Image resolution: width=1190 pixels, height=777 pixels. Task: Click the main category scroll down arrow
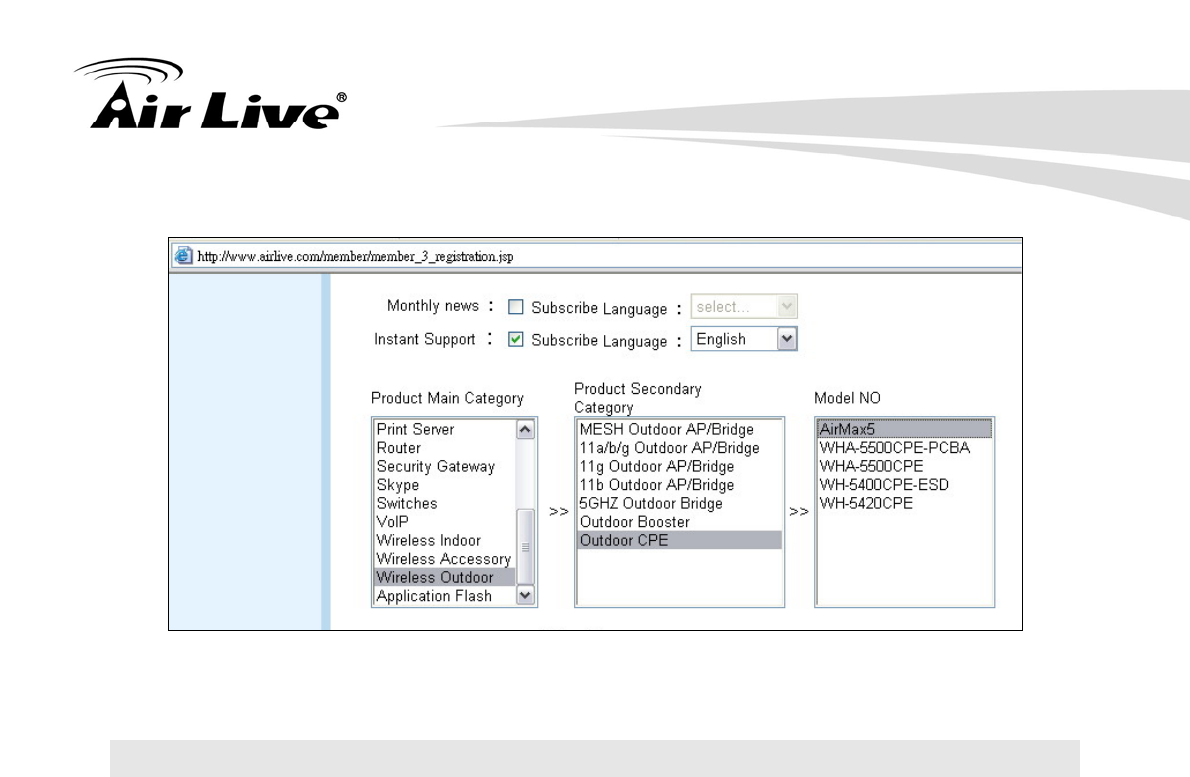click(525, 596)
